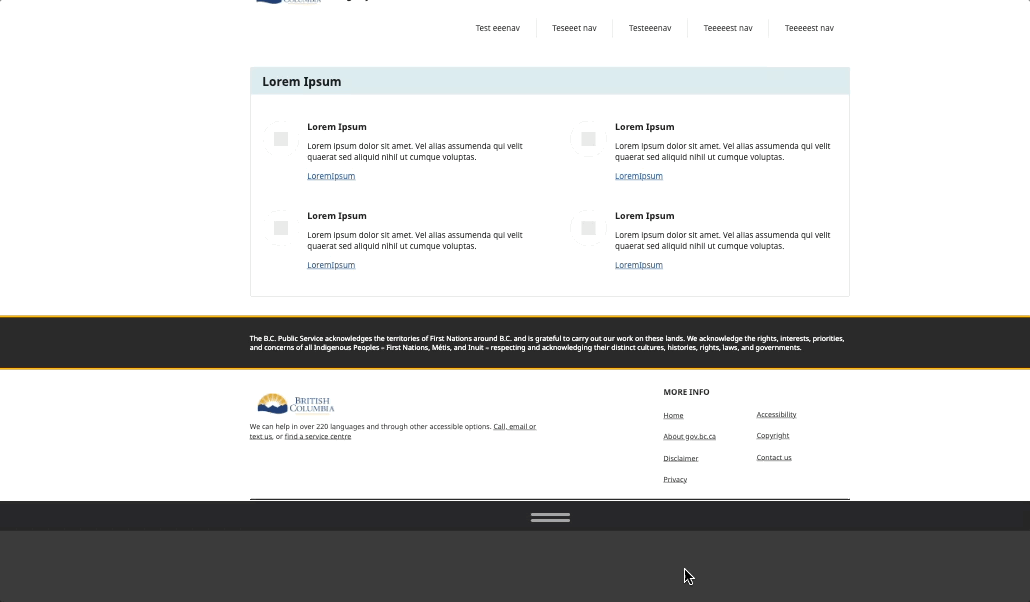Screen dimensions: 1030x602
Task: Click the bottom-left card's 'Lorem Ipsum' heading
Action: (337, 216)
